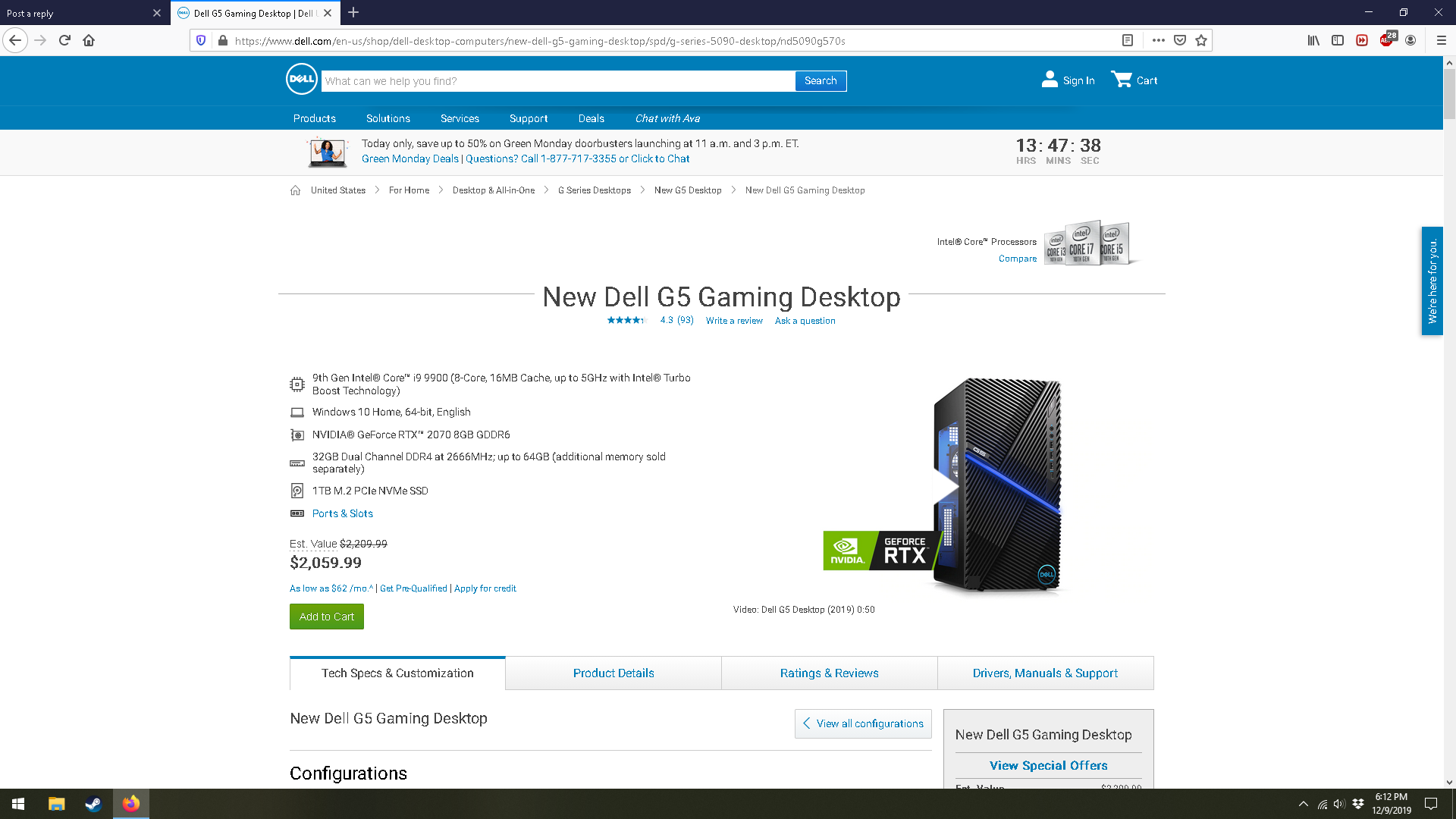Click the home breadcrumb house icon
Image resolution: width=1456 pixels, height=819 pixels.
click(x=295, y=190)
